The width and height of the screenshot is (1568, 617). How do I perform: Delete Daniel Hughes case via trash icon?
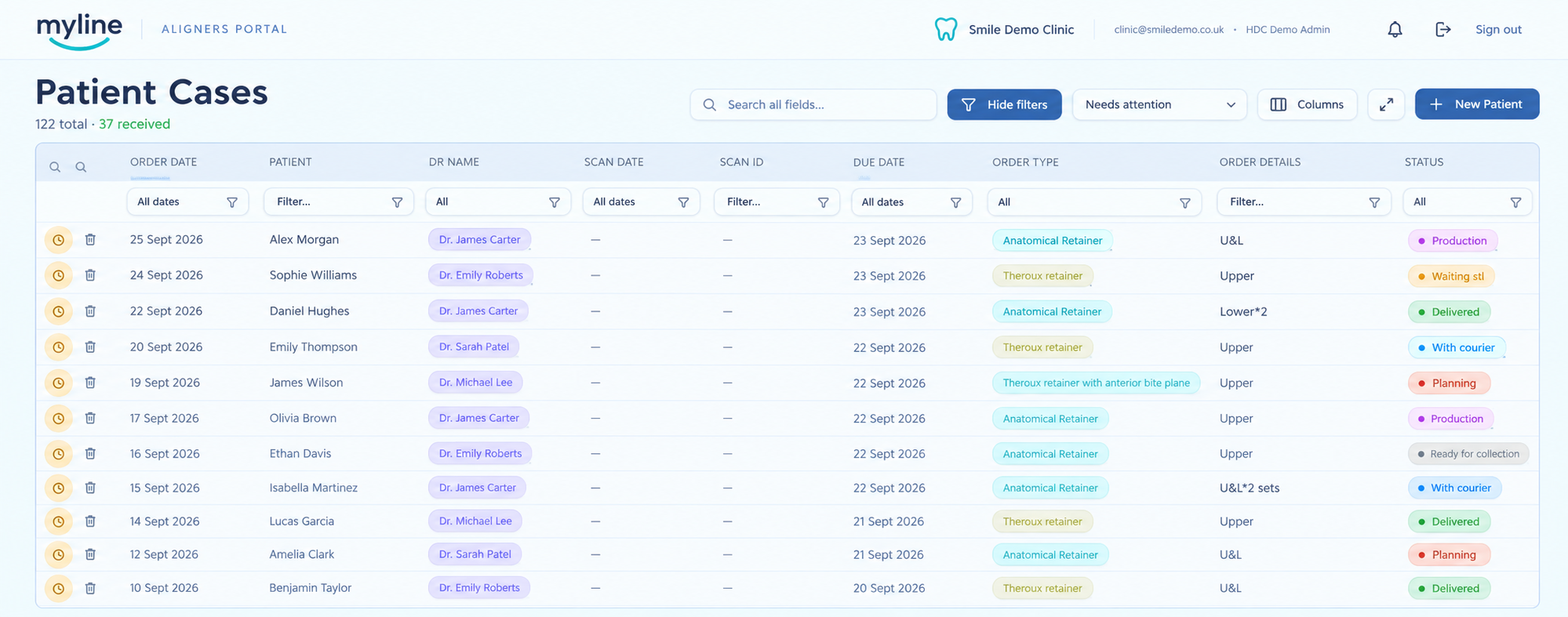tap(90, 311)
